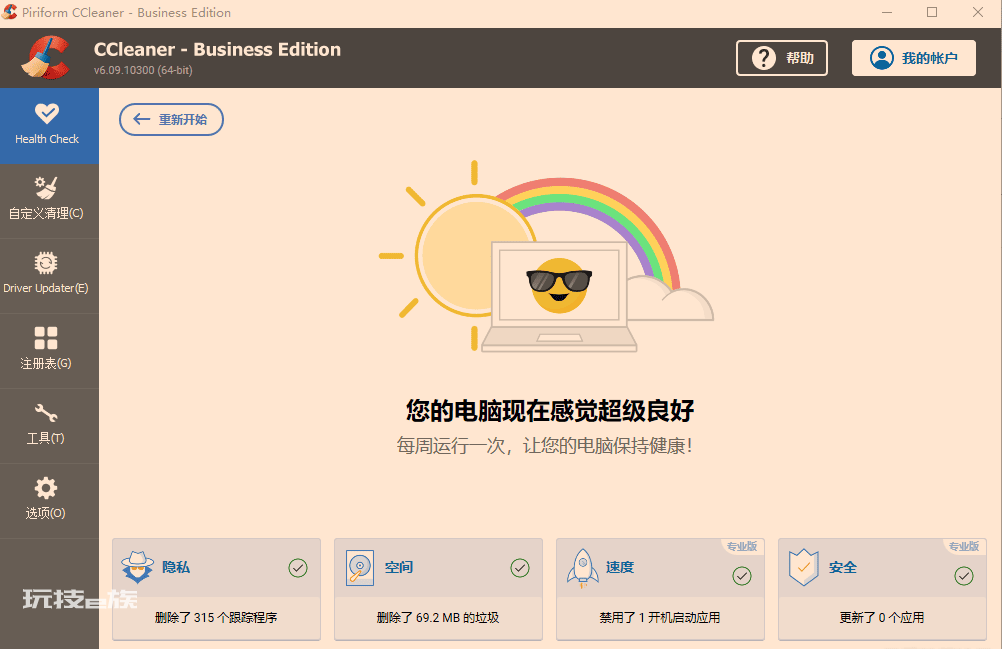Click the 隐私 privacy spy icon

137,567
